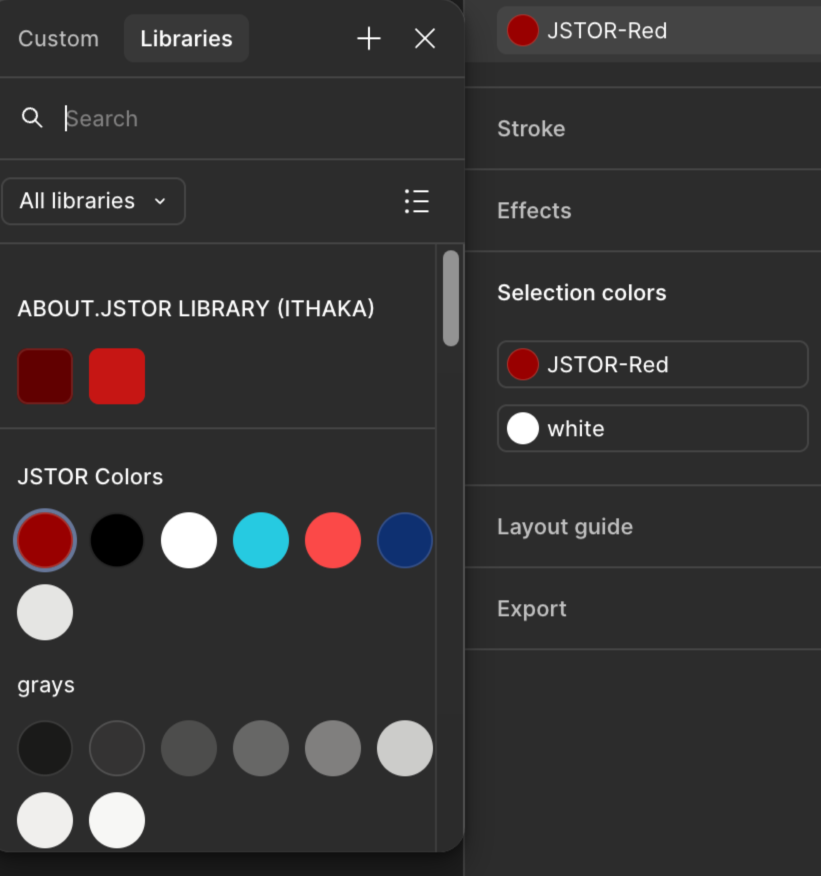Image resolution: width=821 pixels, height=876 pixels.
Task: Click the plus icon to create style
Action: (369, 39)
